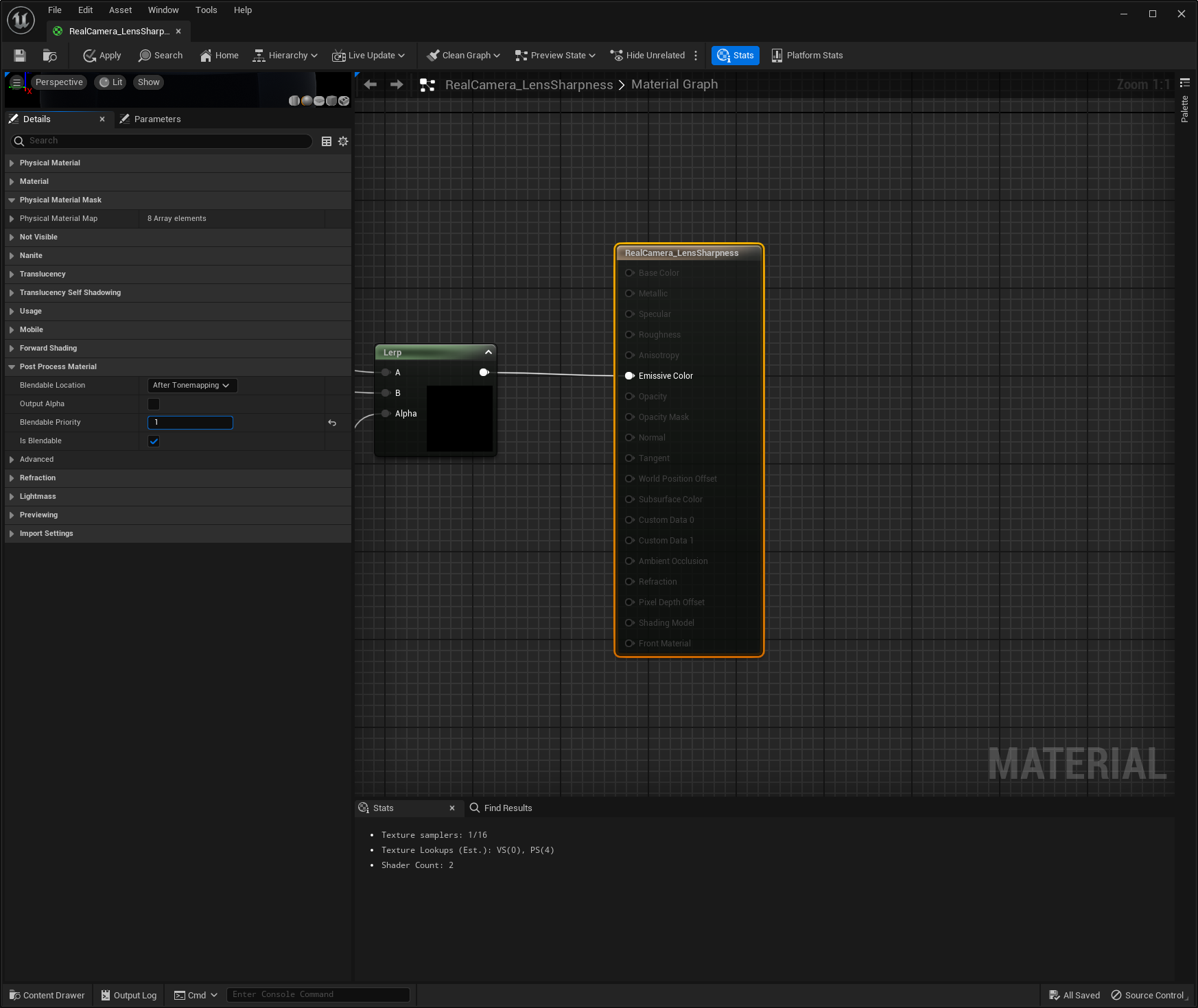Open the Live Update dropdown
This screenshot has height=1008, width=1198.
coord(368,56)
